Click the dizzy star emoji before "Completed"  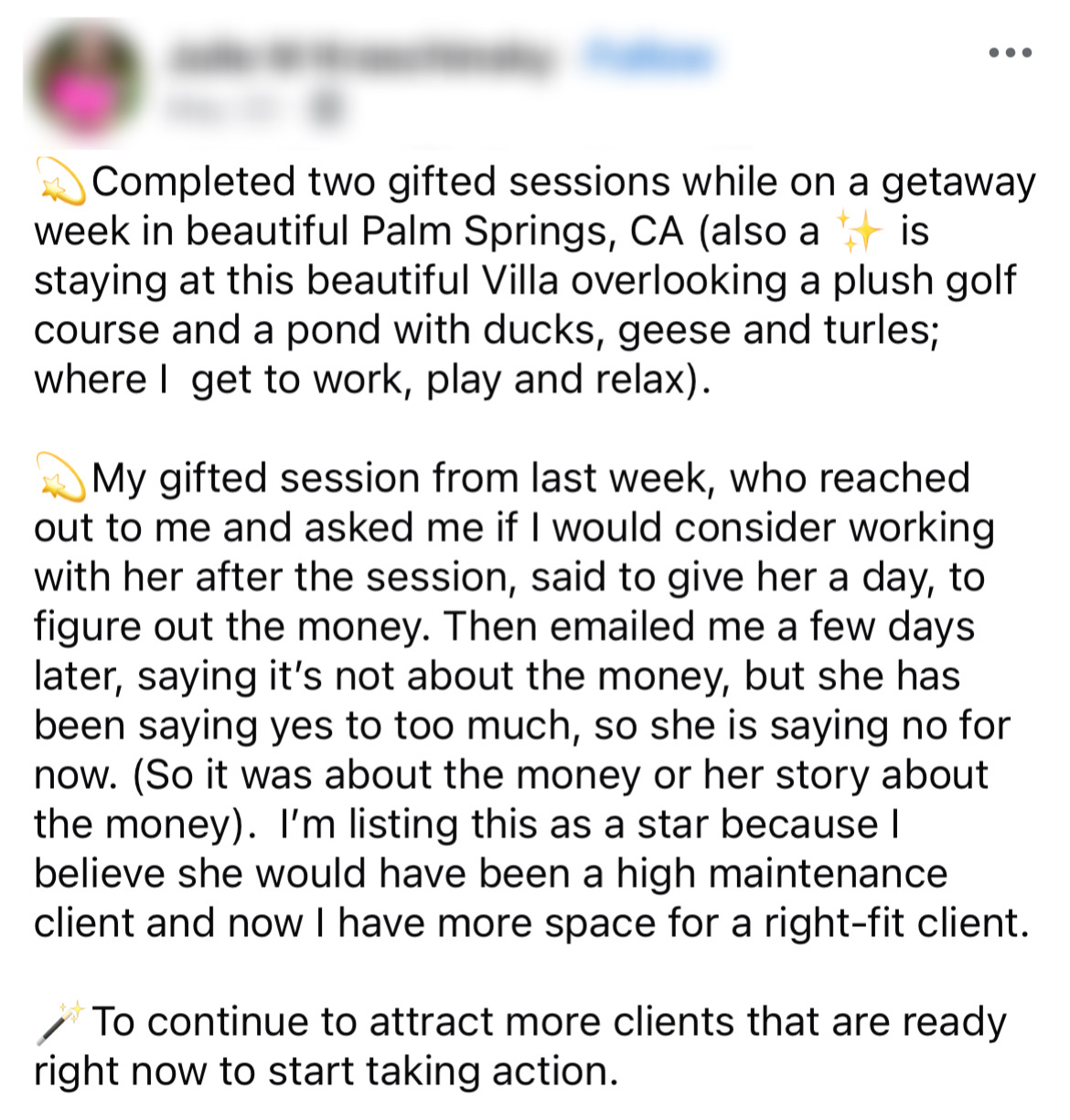click(60, 181)
